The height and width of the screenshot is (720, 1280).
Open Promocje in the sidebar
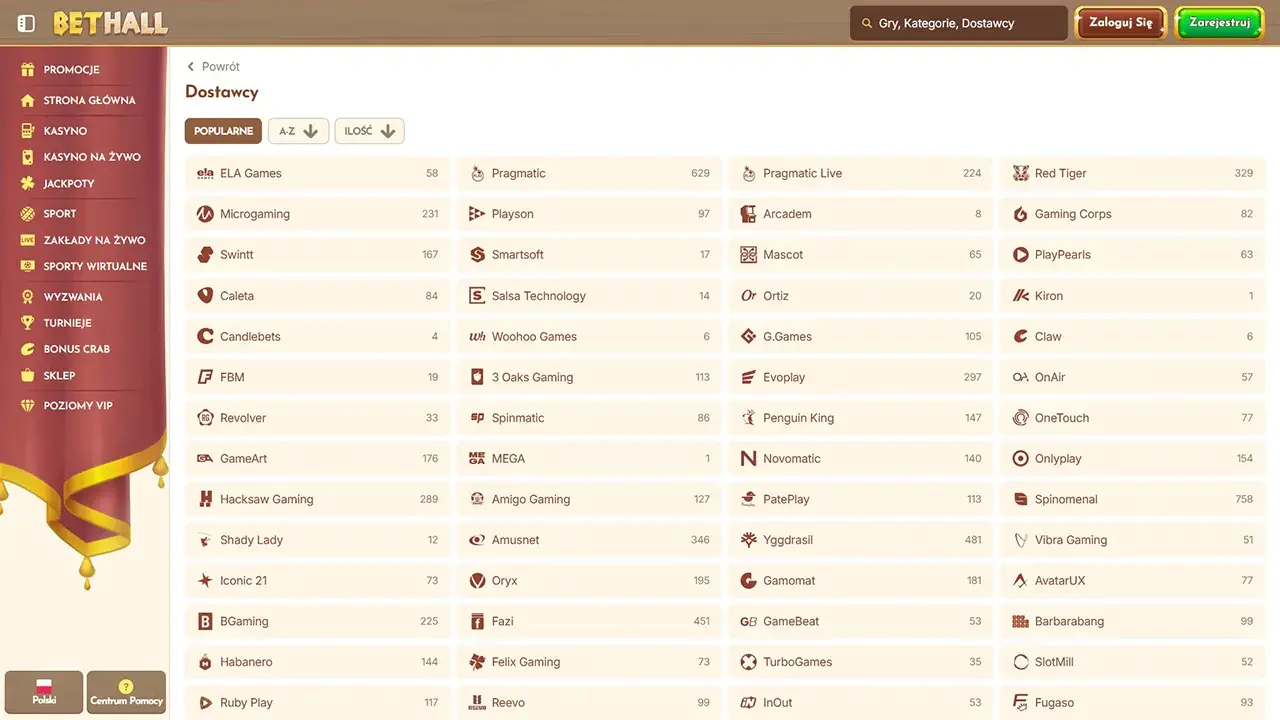pyautogui.click(x=72, y=70)
